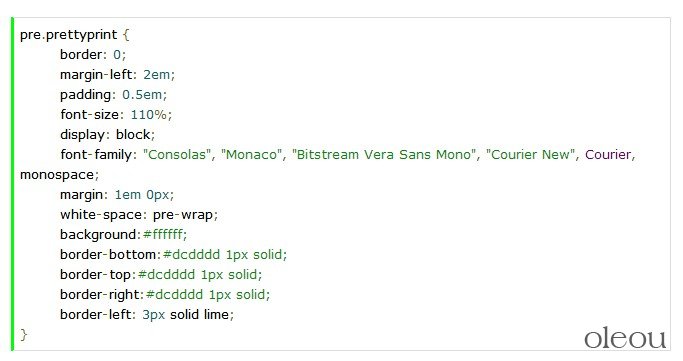683x361 pixels.
Task: Click the display: block line
Action: (107, 135)
